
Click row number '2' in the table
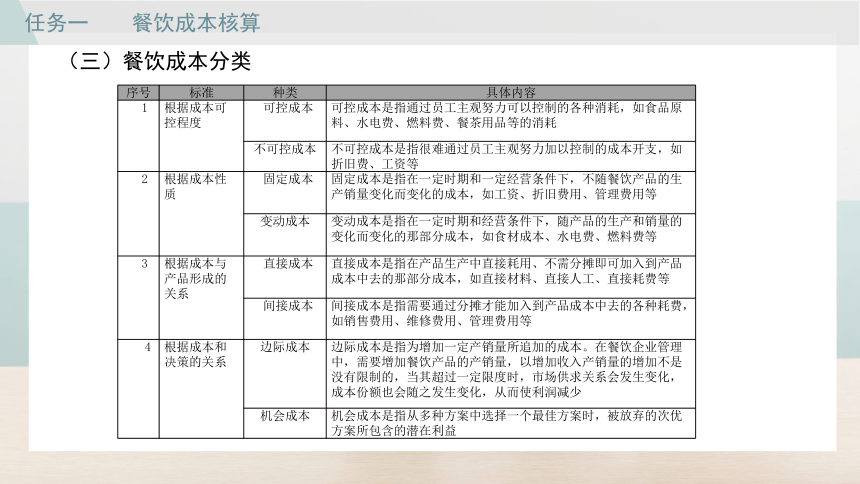144,179
